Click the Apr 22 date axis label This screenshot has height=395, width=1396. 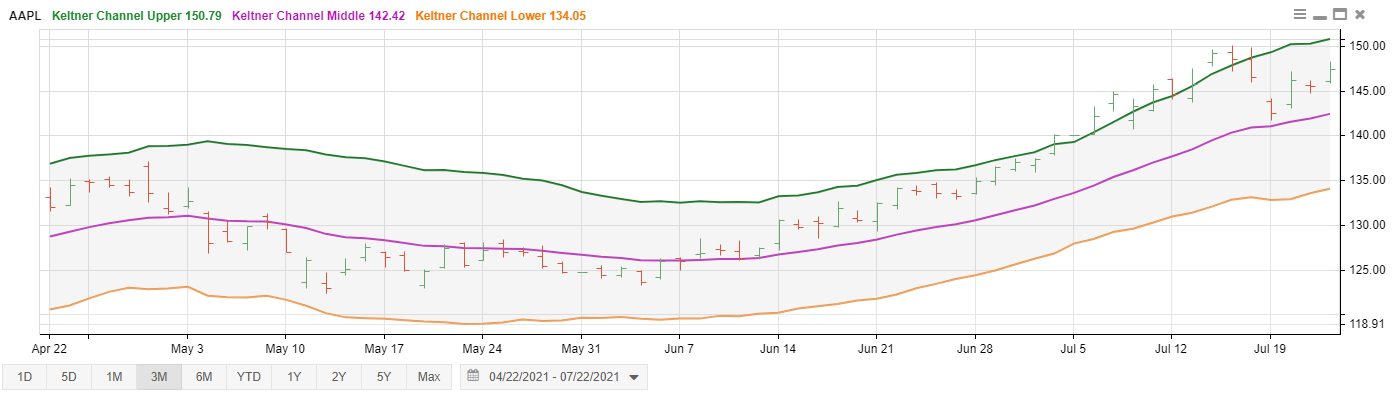coord(49,349)
